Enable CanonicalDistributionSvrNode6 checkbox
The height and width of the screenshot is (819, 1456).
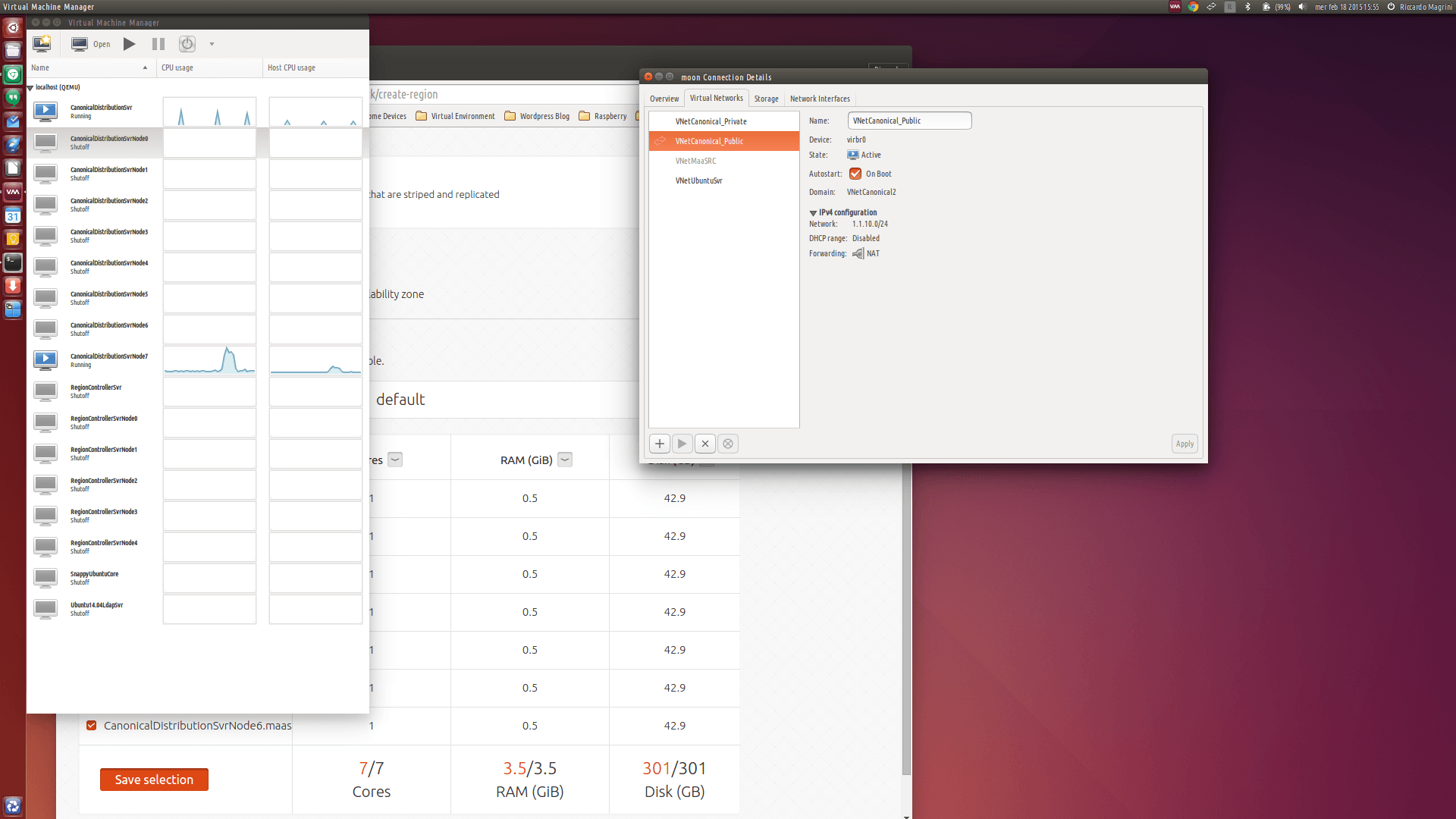coord(92,725)
